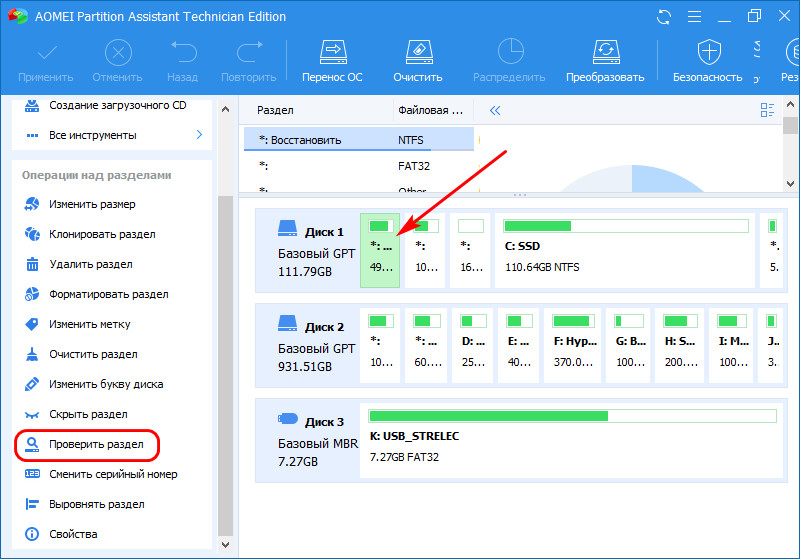Select the H: S... partition
This screenshot has height=559, width=800.
(680, 345)
